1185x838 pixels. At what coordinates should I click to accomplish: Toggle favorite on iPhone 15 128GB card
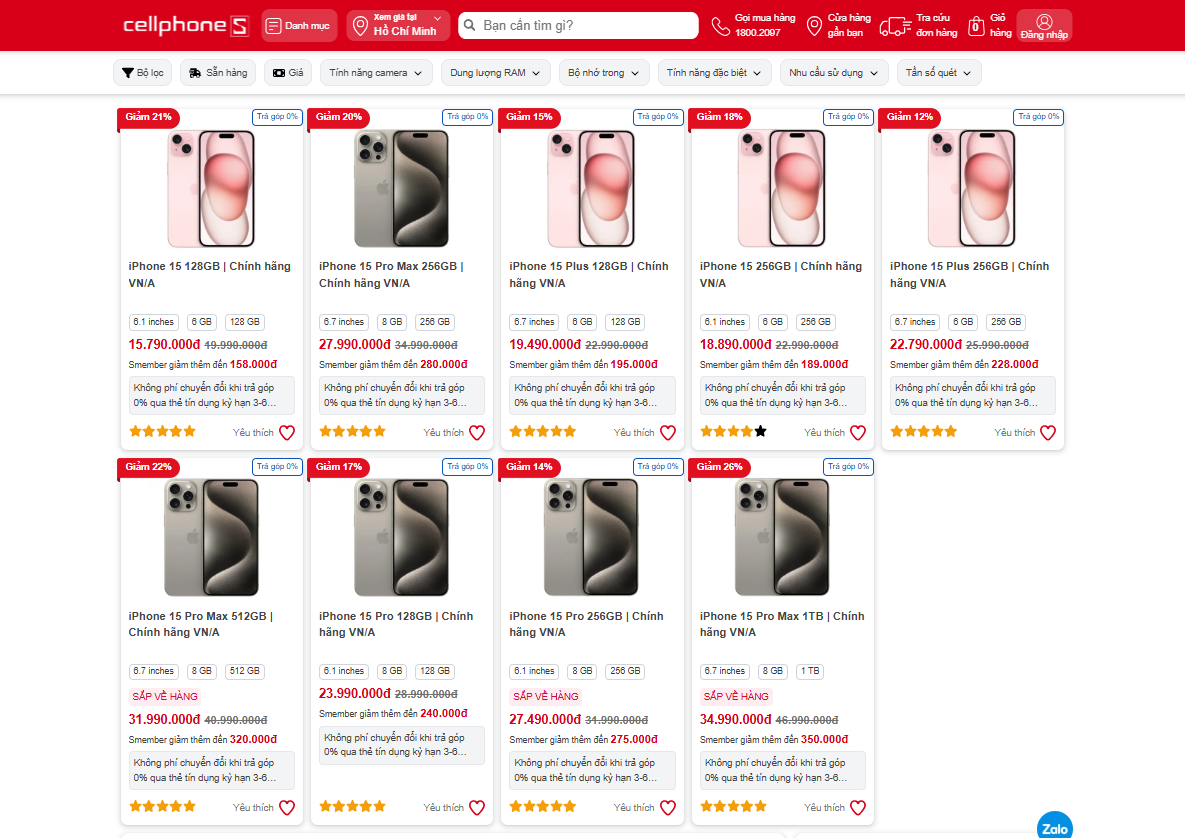(x=289, y=432)
